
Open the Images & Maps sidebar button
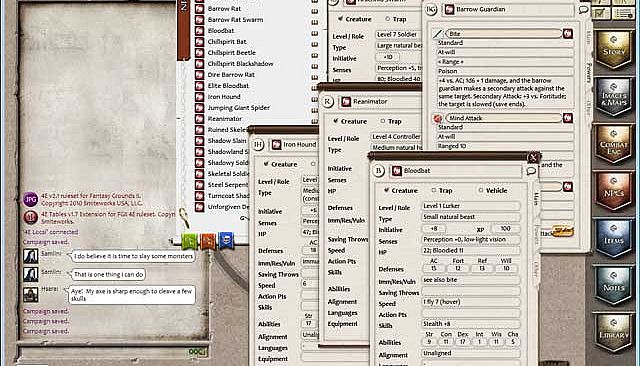coord(613,97)
